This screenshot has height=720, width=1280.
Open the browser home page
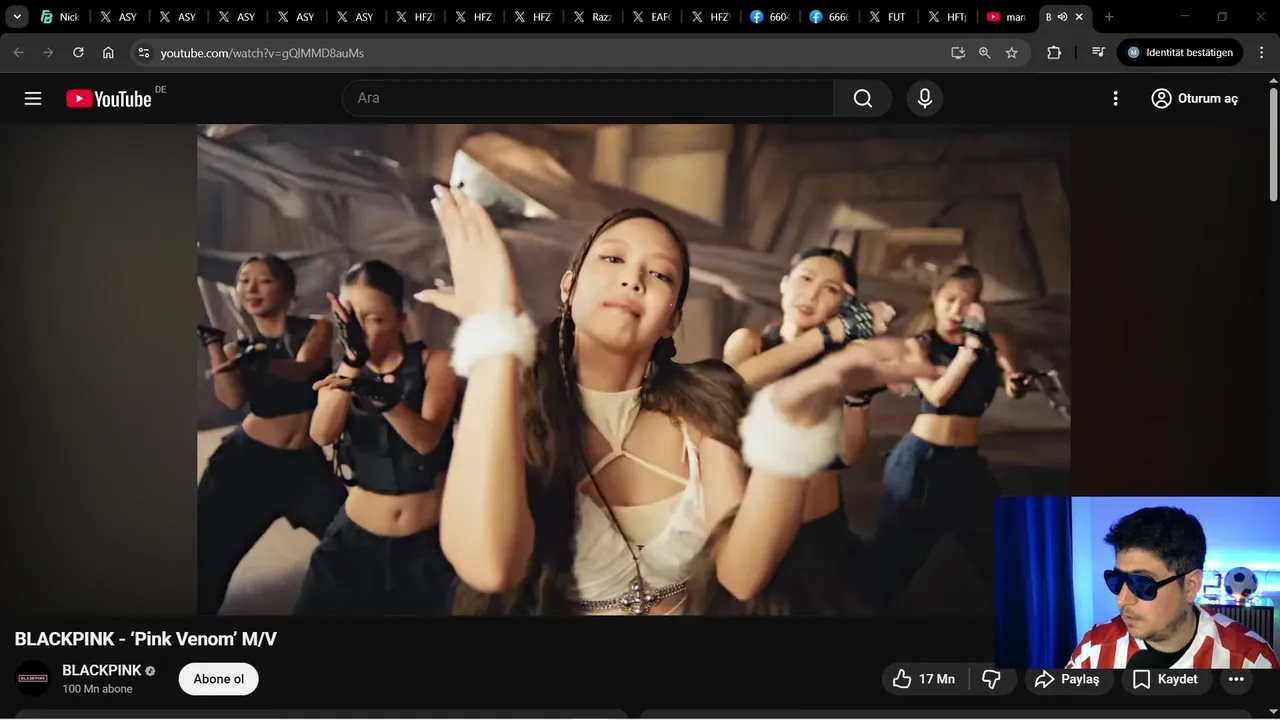point(108,52)
